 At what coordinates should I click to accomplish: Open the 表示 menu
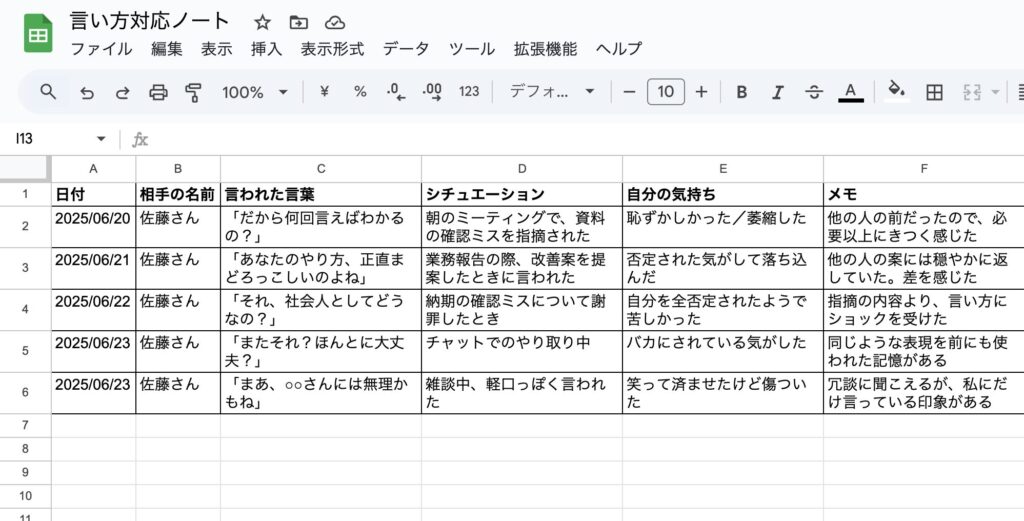[217, 49]
